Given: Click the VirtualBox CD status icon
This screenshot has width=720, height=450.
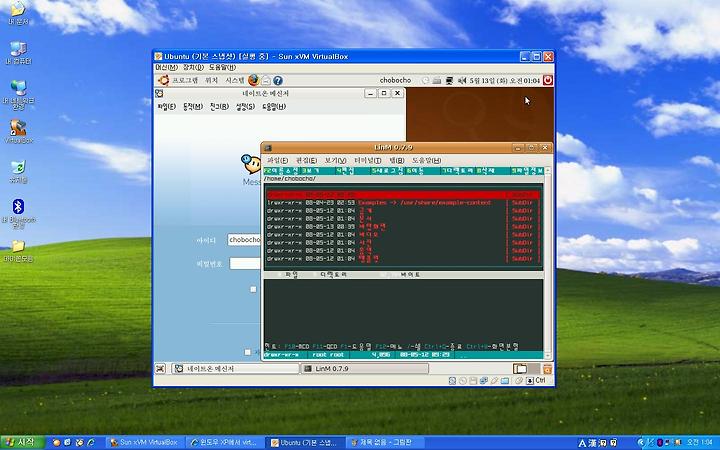Looking at the screenshot, I should pyautogui.click(x=463, y=381).
